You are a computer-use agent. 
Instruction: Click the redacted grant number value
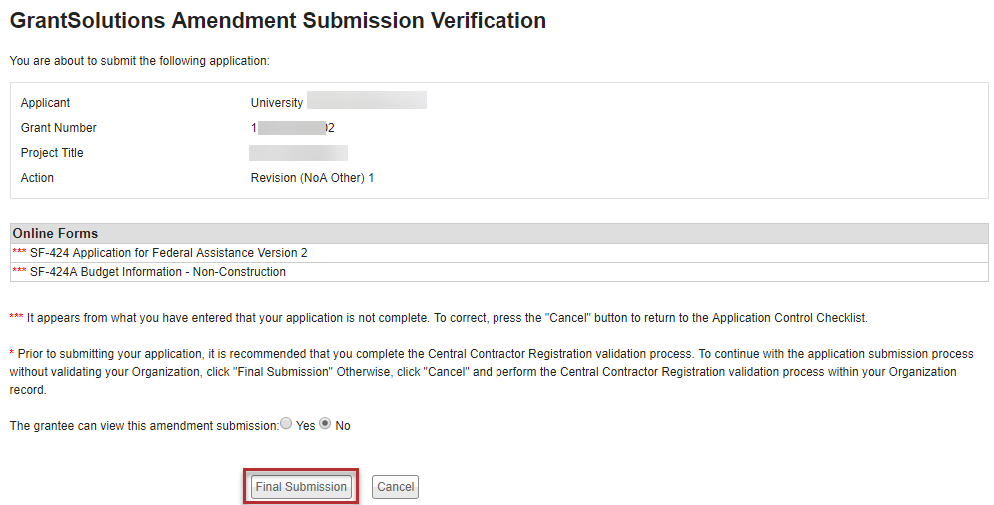click(292, 128)
